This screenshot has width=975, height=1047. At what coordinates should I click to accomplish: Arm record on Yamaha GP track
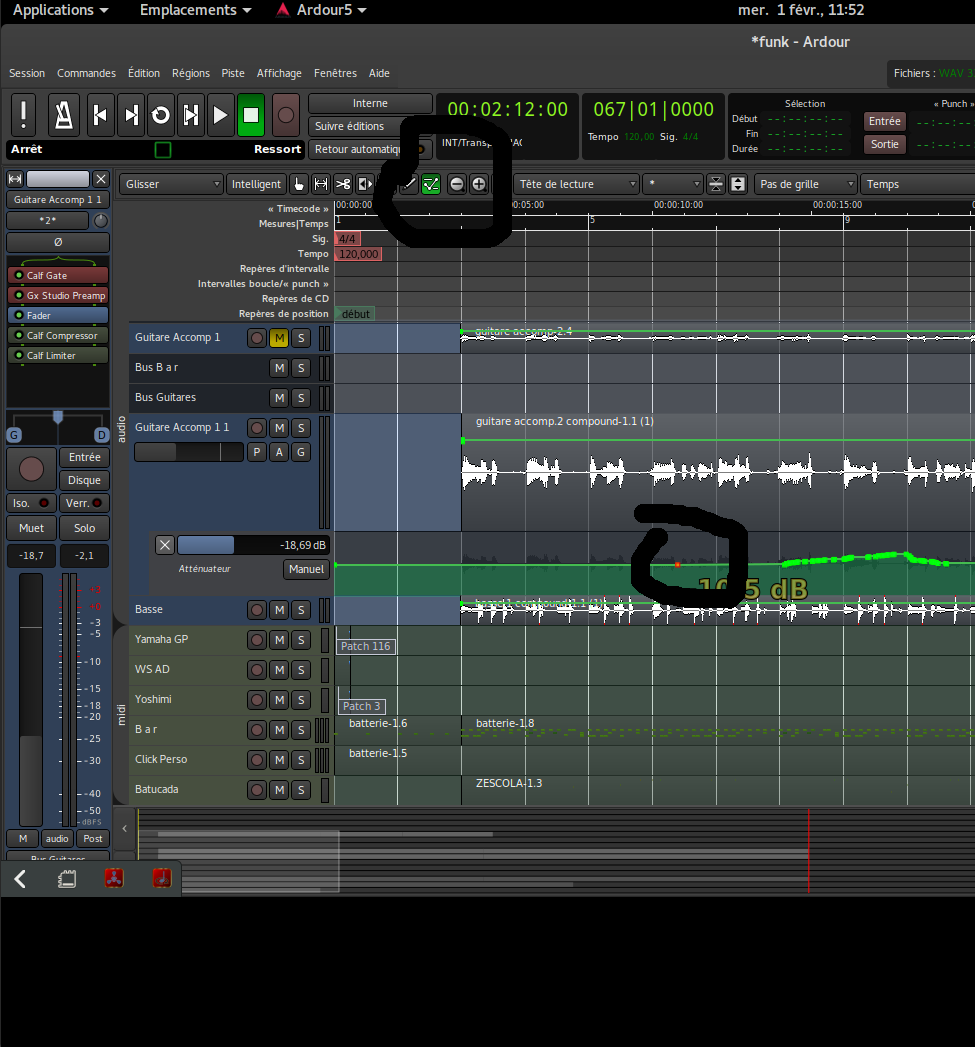click(257, 640)
